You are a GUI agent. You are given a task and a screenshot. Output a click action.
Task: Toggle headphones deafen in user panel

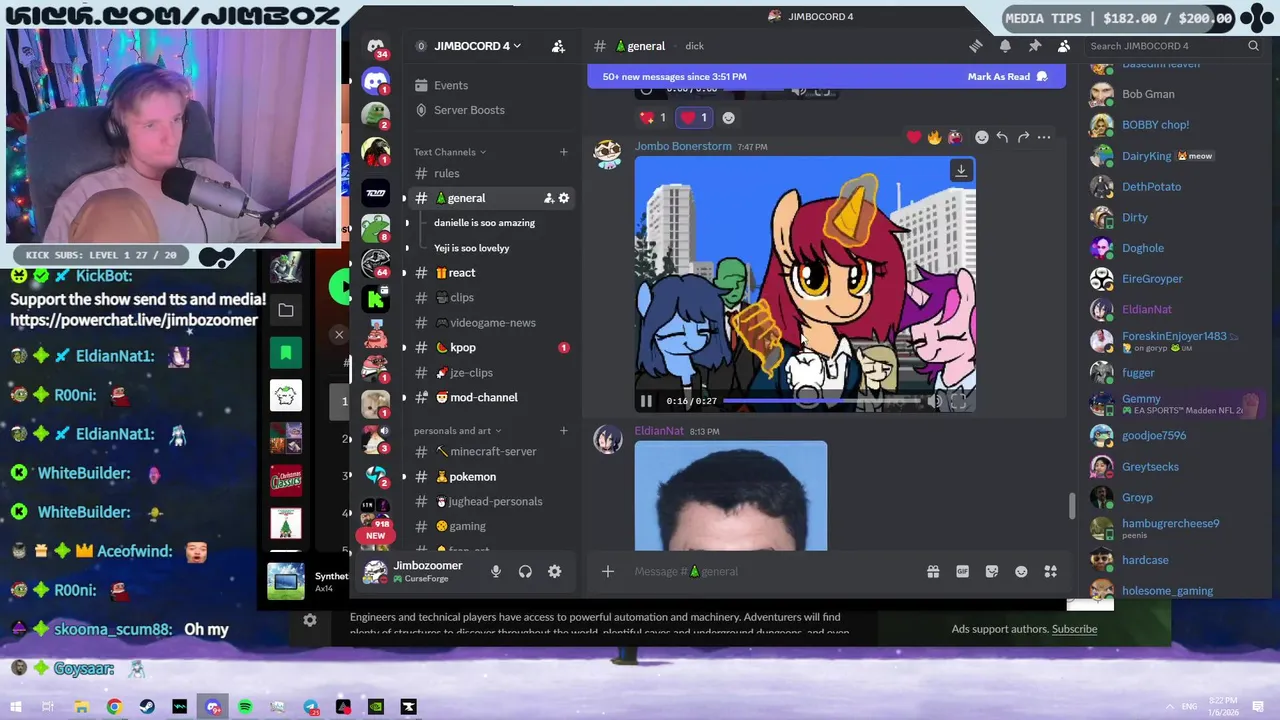pyautogui.click(x=525, y=571)
